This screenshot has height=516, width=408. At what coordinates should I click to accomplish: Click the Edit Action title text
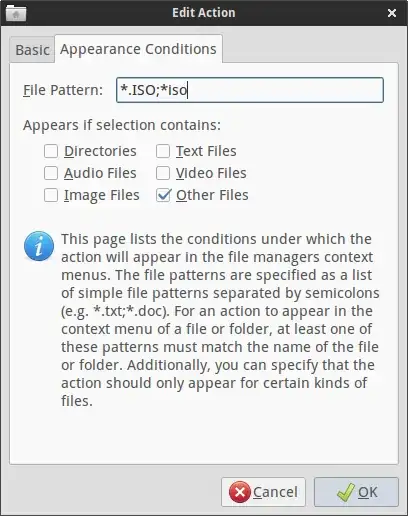tap(204, 13)
